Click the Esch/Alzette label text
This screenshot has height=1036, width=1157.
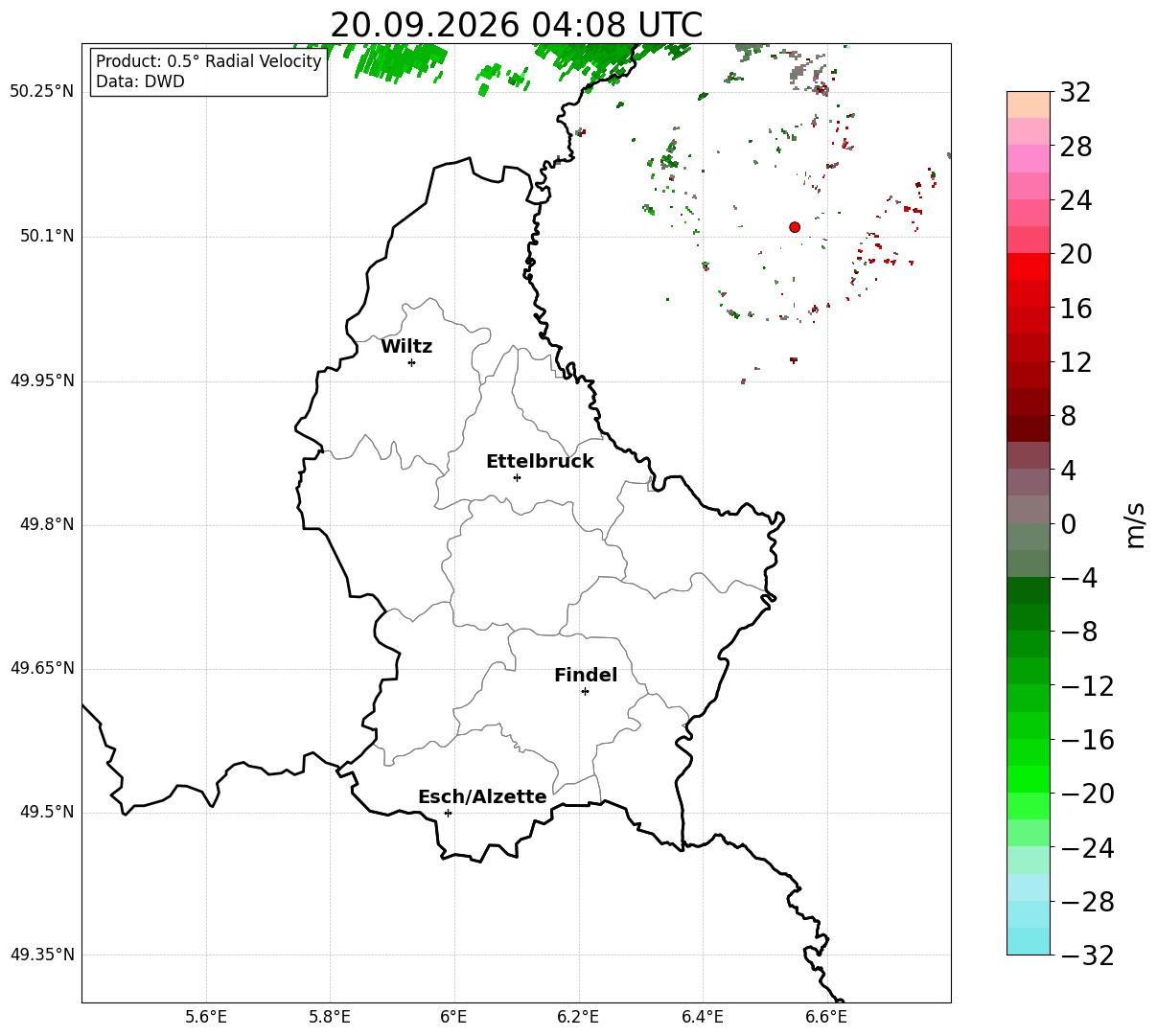click(x=482, y=797)
